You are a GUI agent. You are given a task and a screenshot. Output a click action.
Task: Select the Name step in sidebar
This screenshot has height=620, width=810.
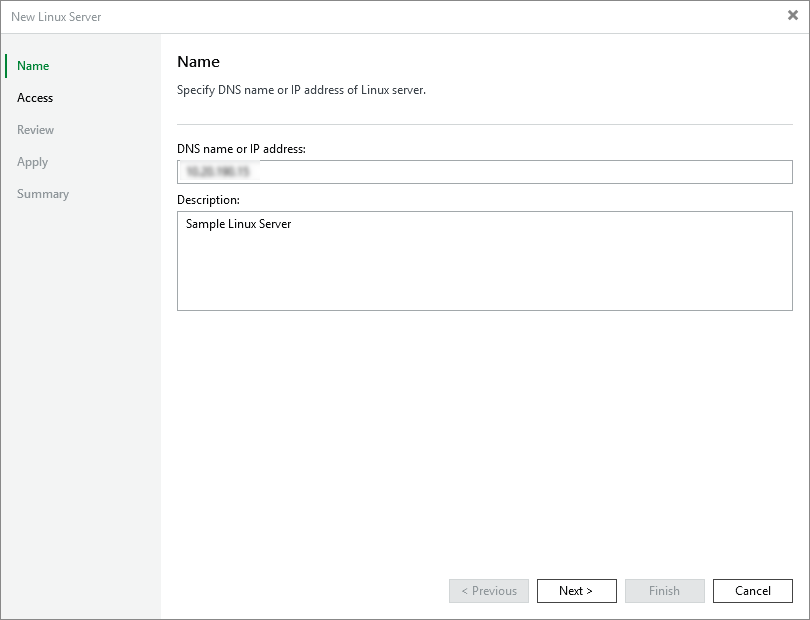coord(33,66)
